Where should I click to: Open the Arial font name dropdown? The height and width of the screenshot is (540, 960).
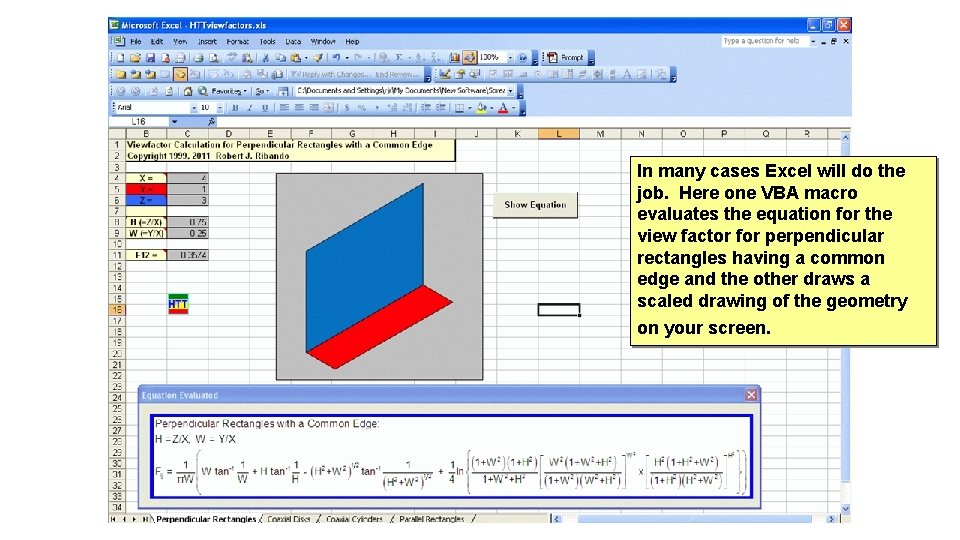[x=194, y=108]
